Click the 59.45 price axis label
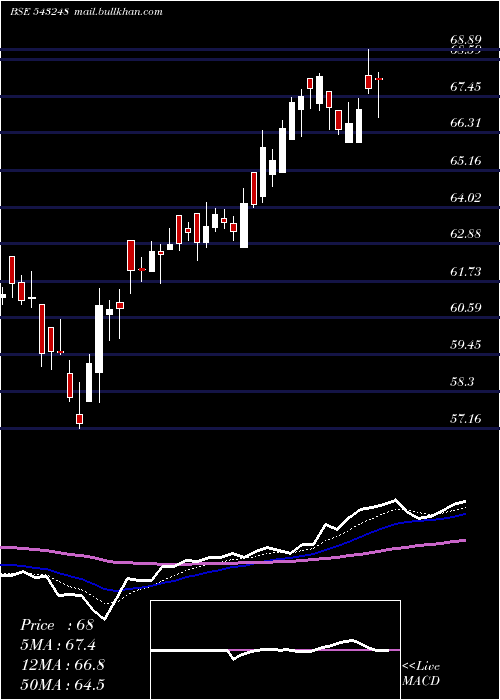 point(465,344)
